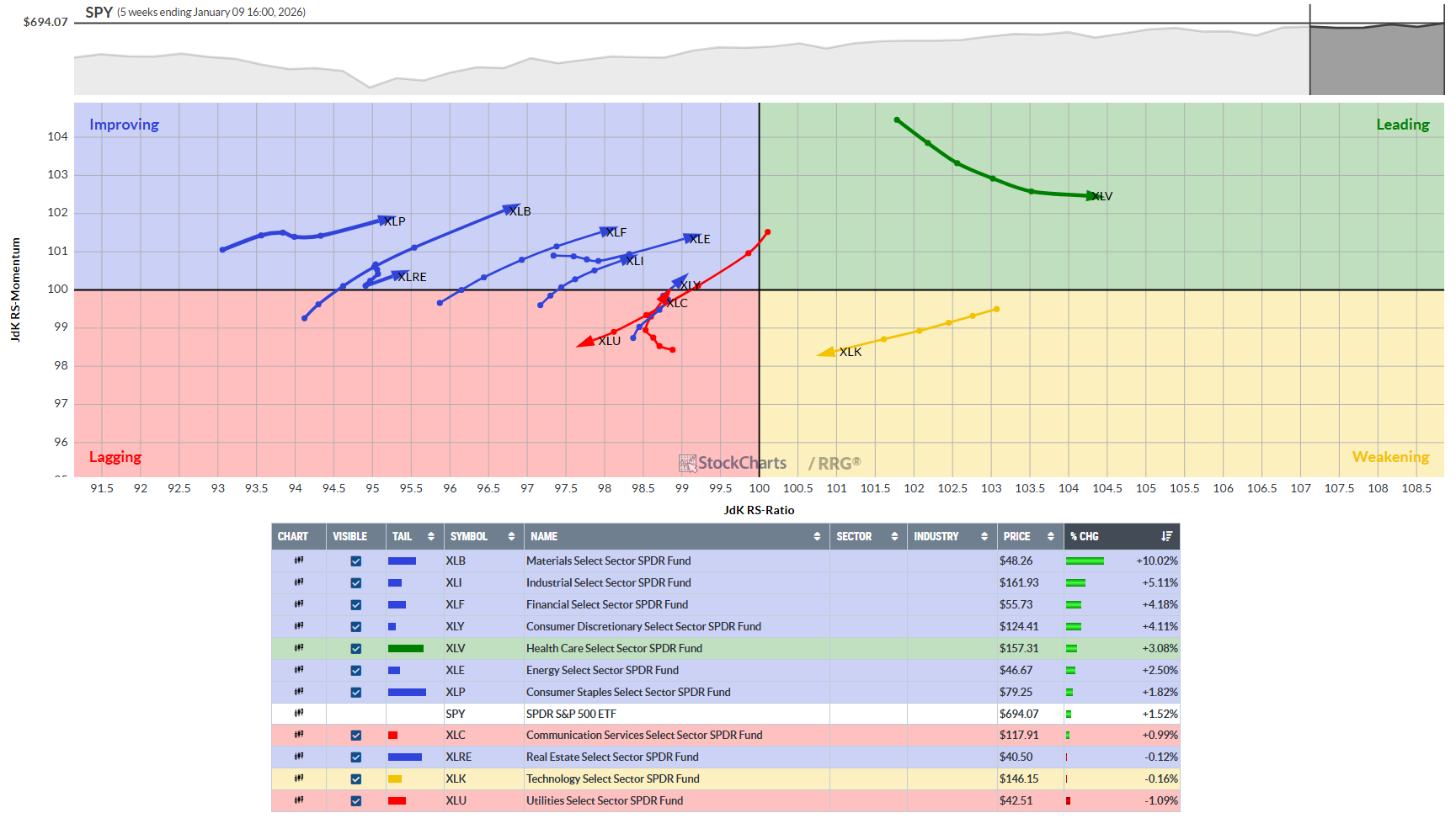Click the yellow XLK tail swatch
Image resolution: width=1456 pixels, height=829 pixels.
coord(395,779)
